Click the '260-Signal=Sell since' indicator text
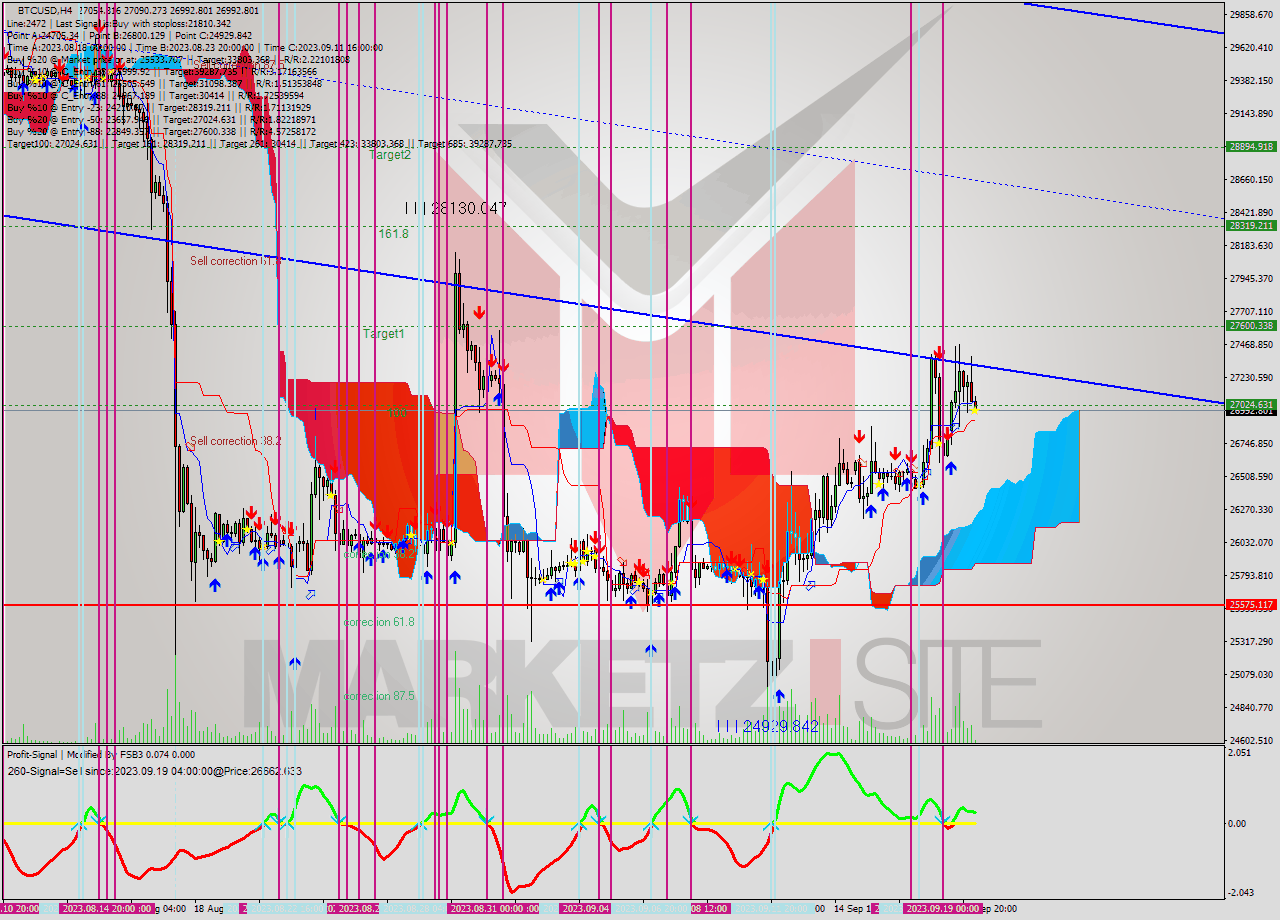 [154, 771]
